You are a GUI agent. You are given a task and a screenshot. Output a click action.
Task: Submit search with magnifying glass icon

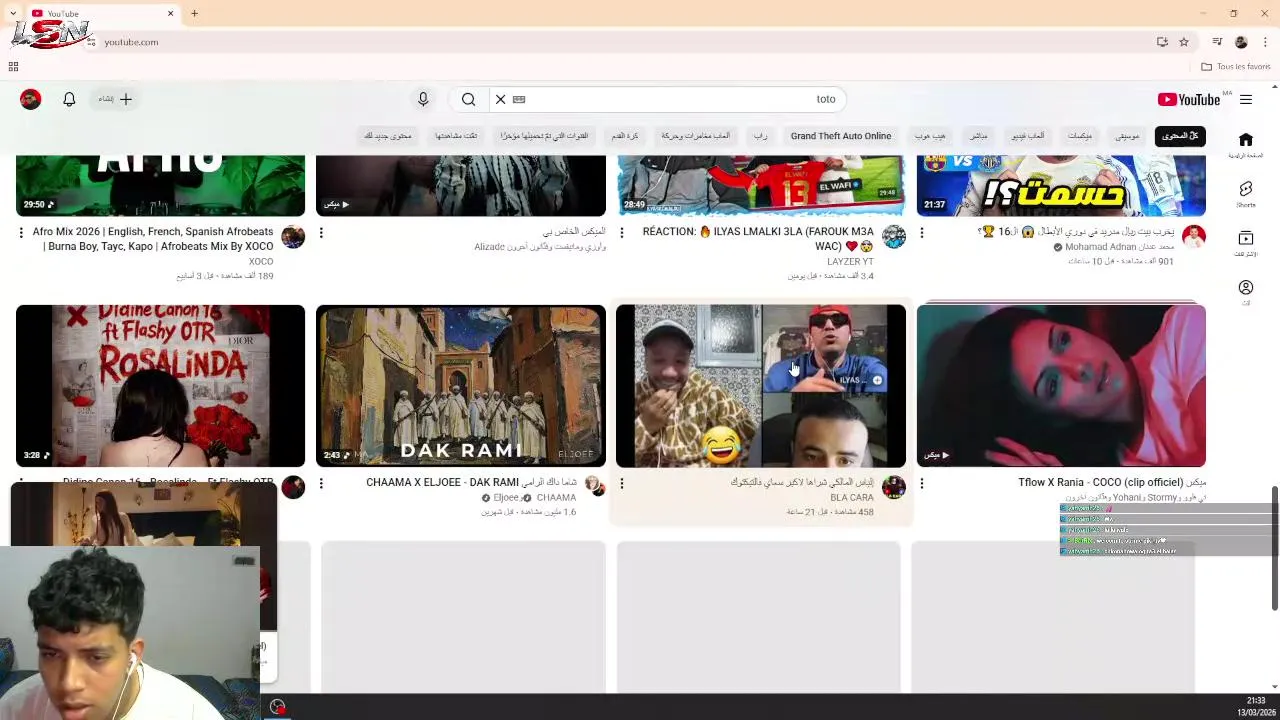point(468,99)
